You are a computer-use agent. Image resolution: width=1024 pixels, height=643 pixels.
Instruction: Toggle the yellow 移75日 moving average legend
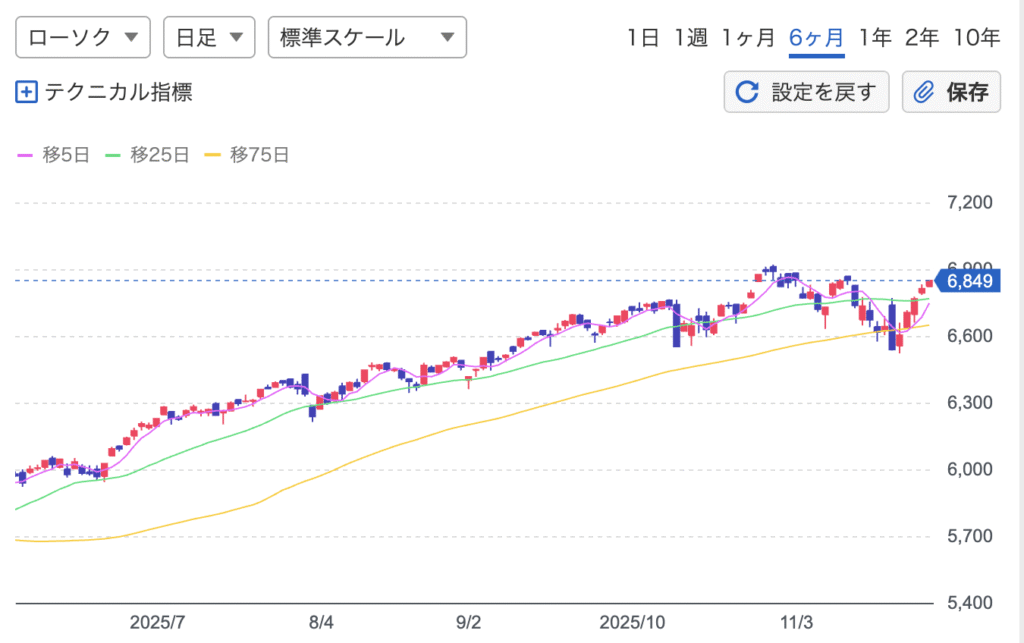(246, 155)
